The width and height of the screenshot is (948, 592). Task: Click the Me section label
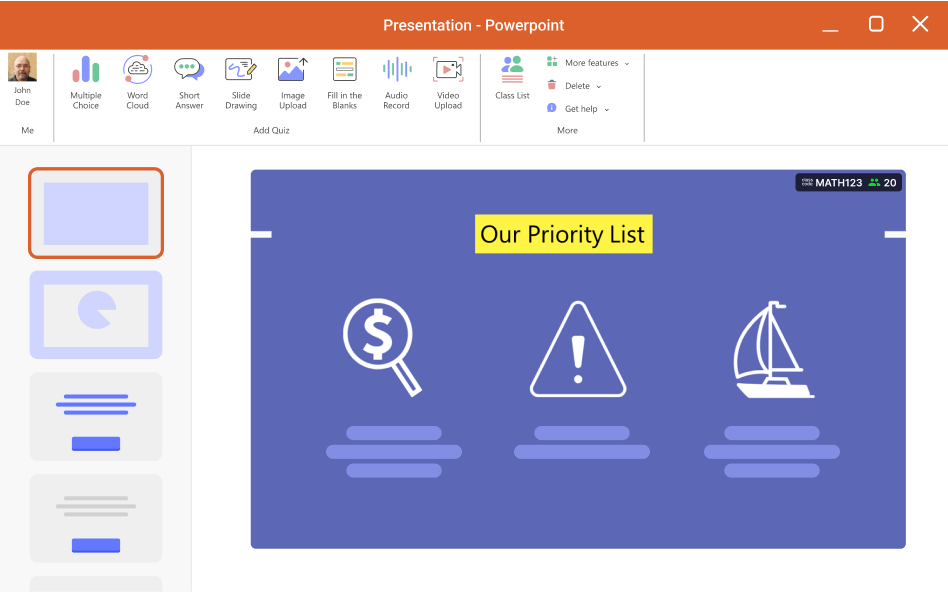pyautogui.click(x=27, y=130)
